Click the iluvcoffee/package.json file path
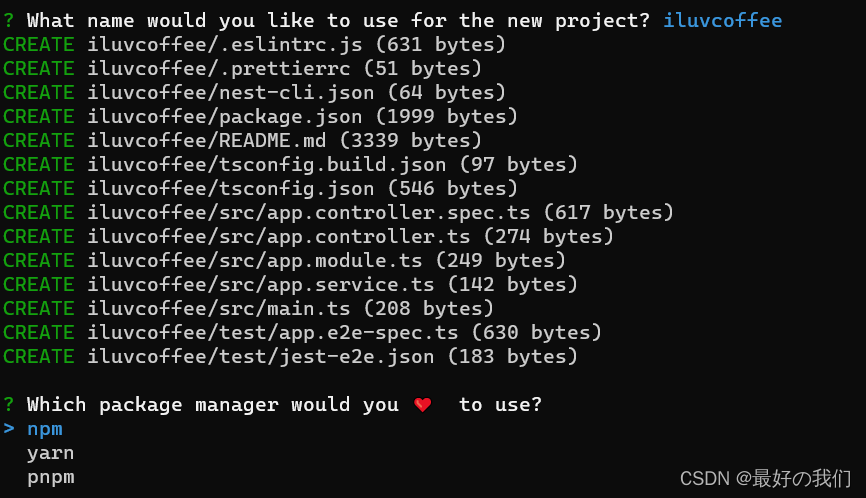 (225, 116)
